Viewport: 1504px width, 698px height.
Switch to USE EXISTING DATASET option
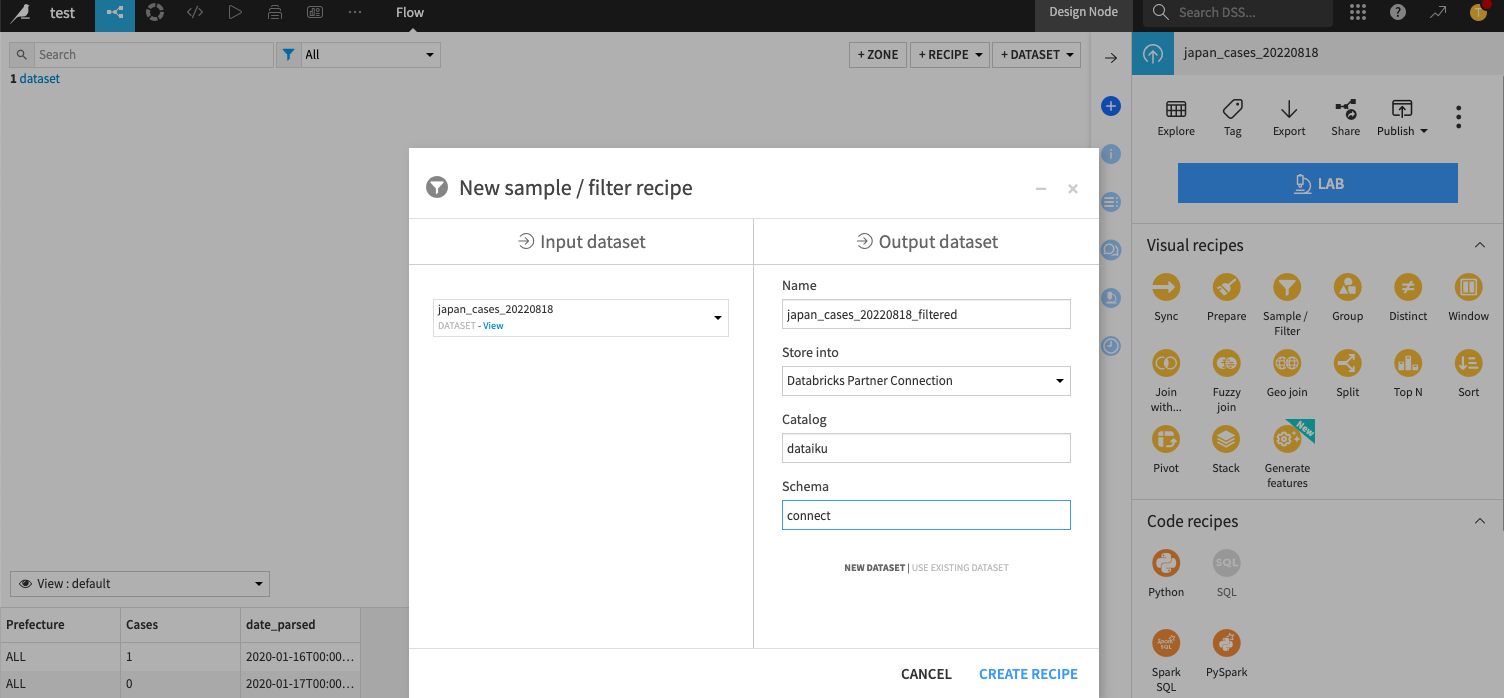(x=960, y=568)
